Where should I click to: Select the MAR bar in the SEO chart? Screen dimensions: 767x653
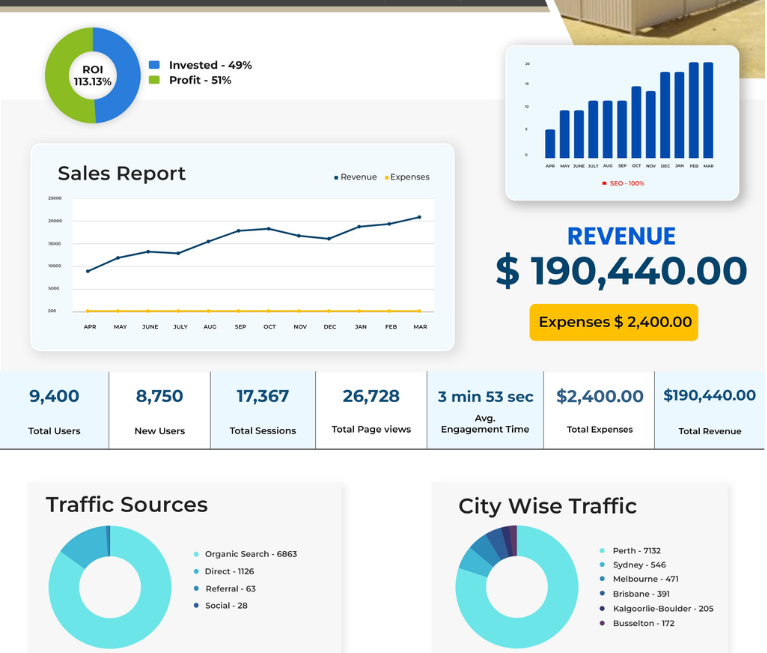[x=708, y=110]
